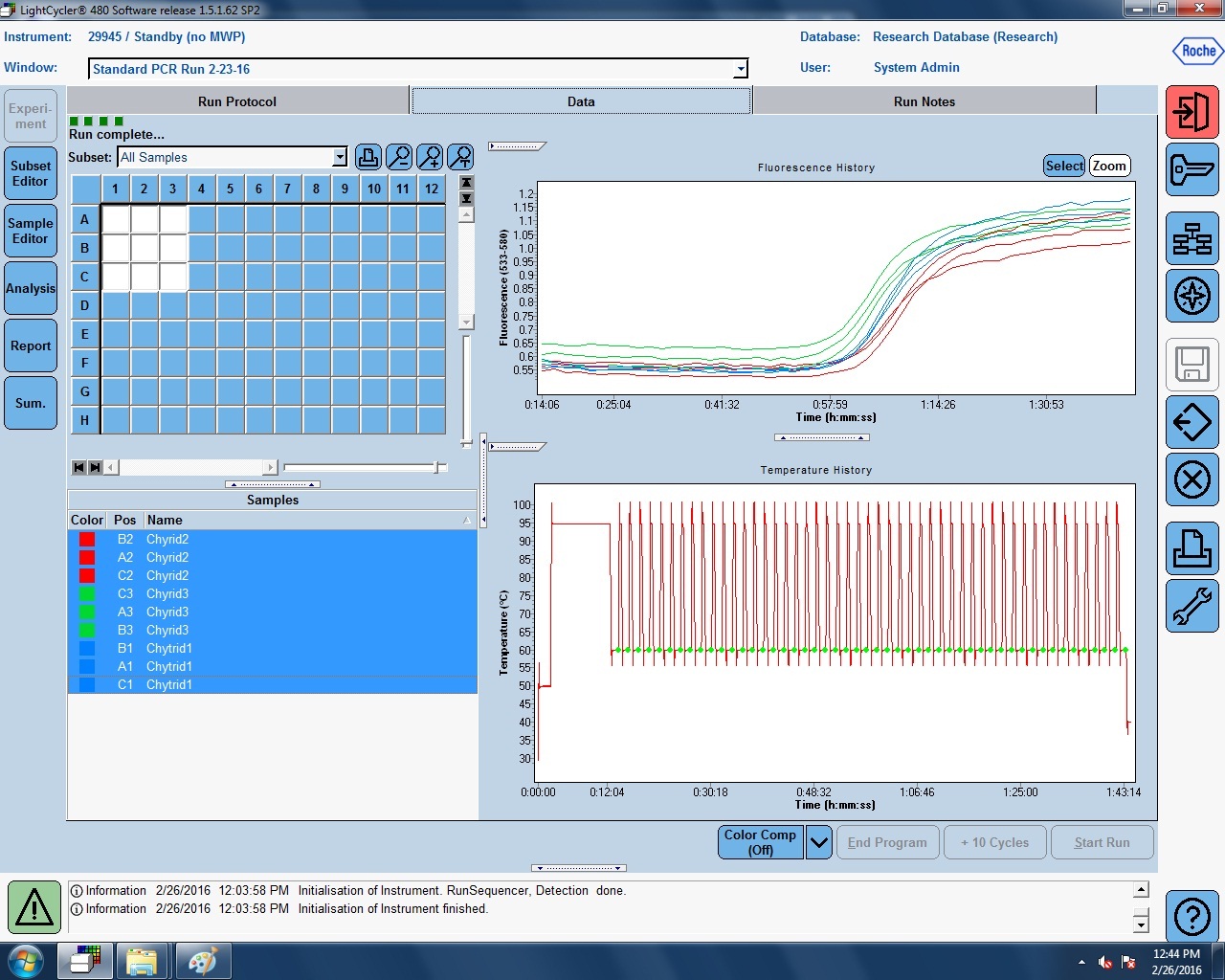
Task: Expand the Color Comp dropdown arrow
Action: coord(819,842)
